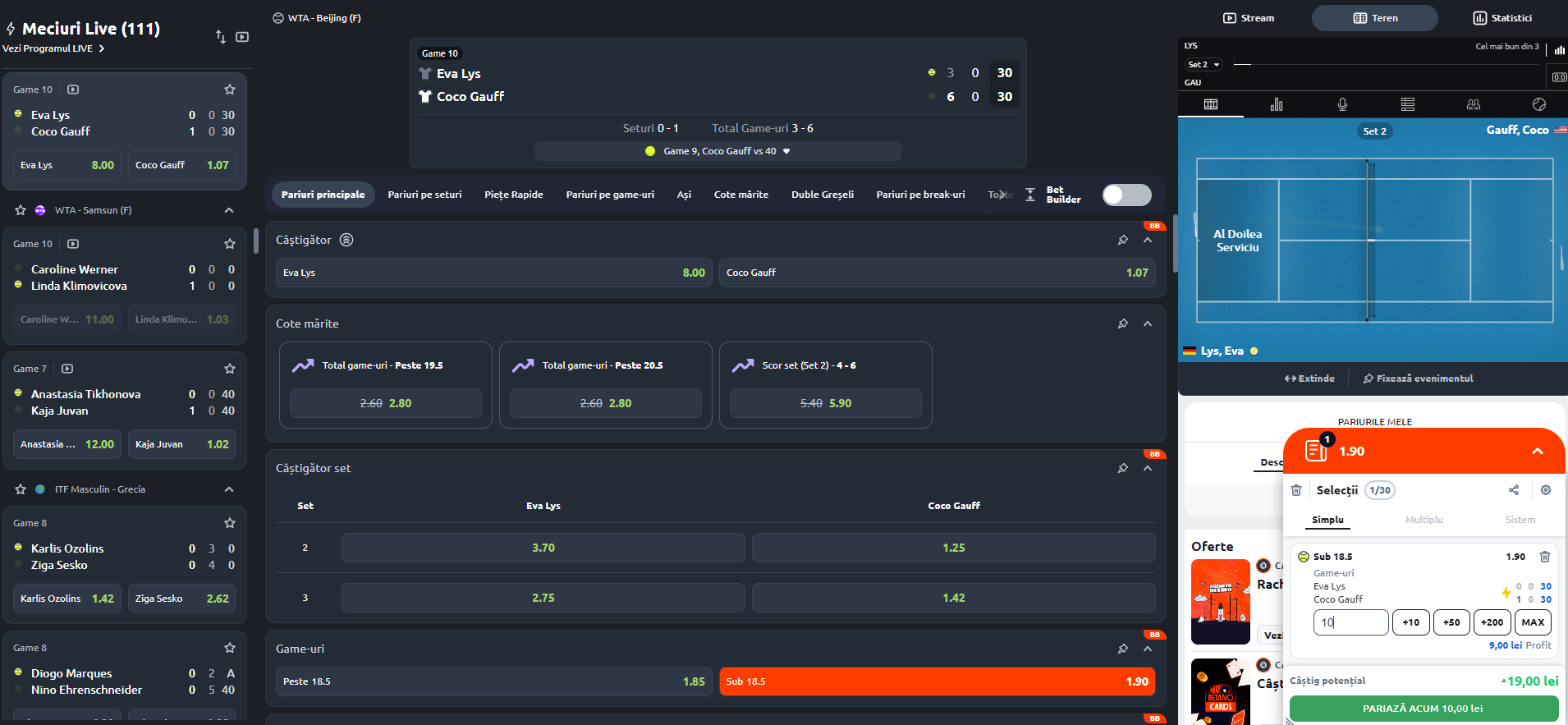Favorite the Eva Lys vs Coco Gauff match
1568x725 pixels.
tap(230, 89)
